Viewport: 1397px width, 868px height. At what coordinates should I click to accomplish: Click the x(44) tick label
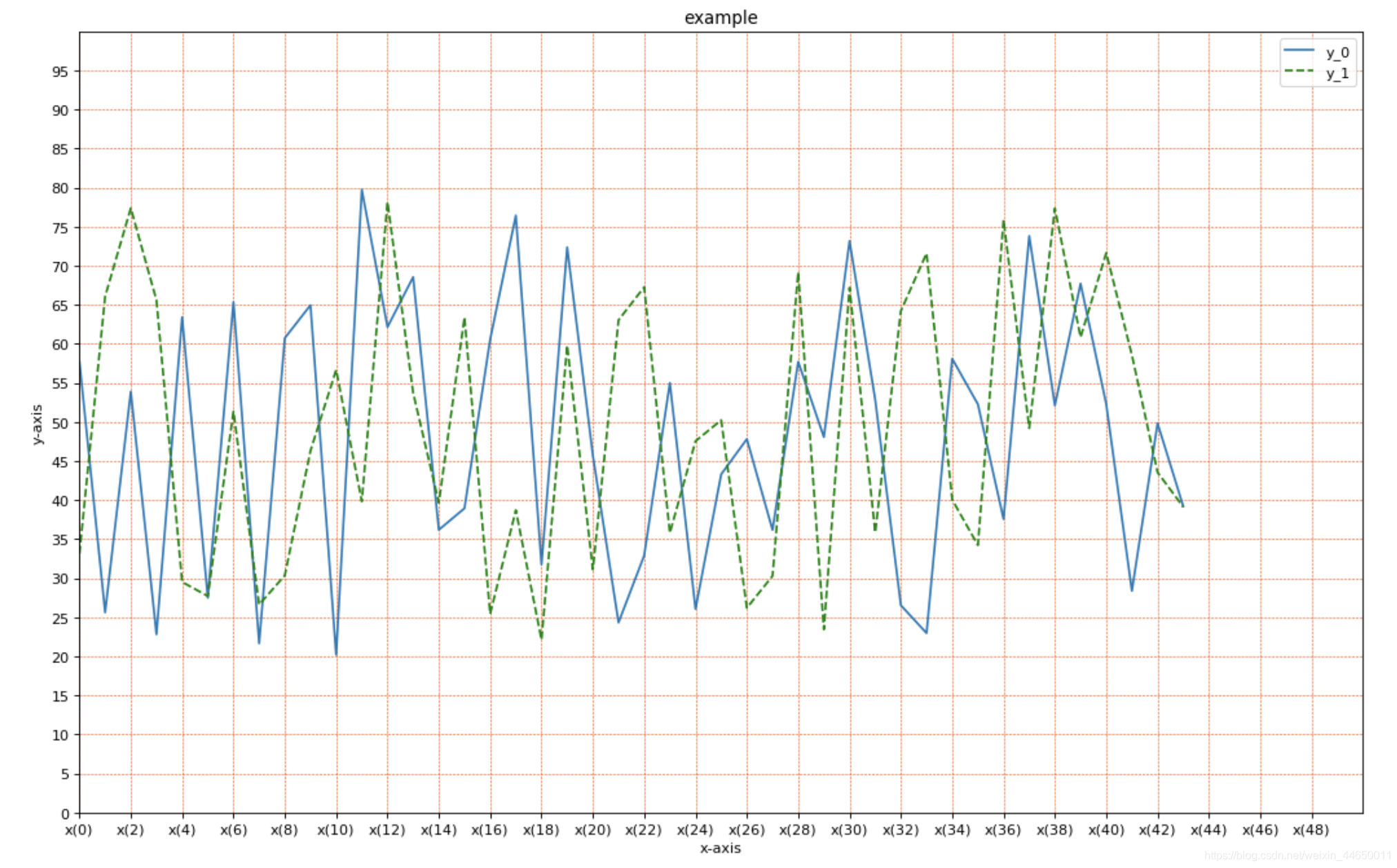click(x=1208, y=830)
